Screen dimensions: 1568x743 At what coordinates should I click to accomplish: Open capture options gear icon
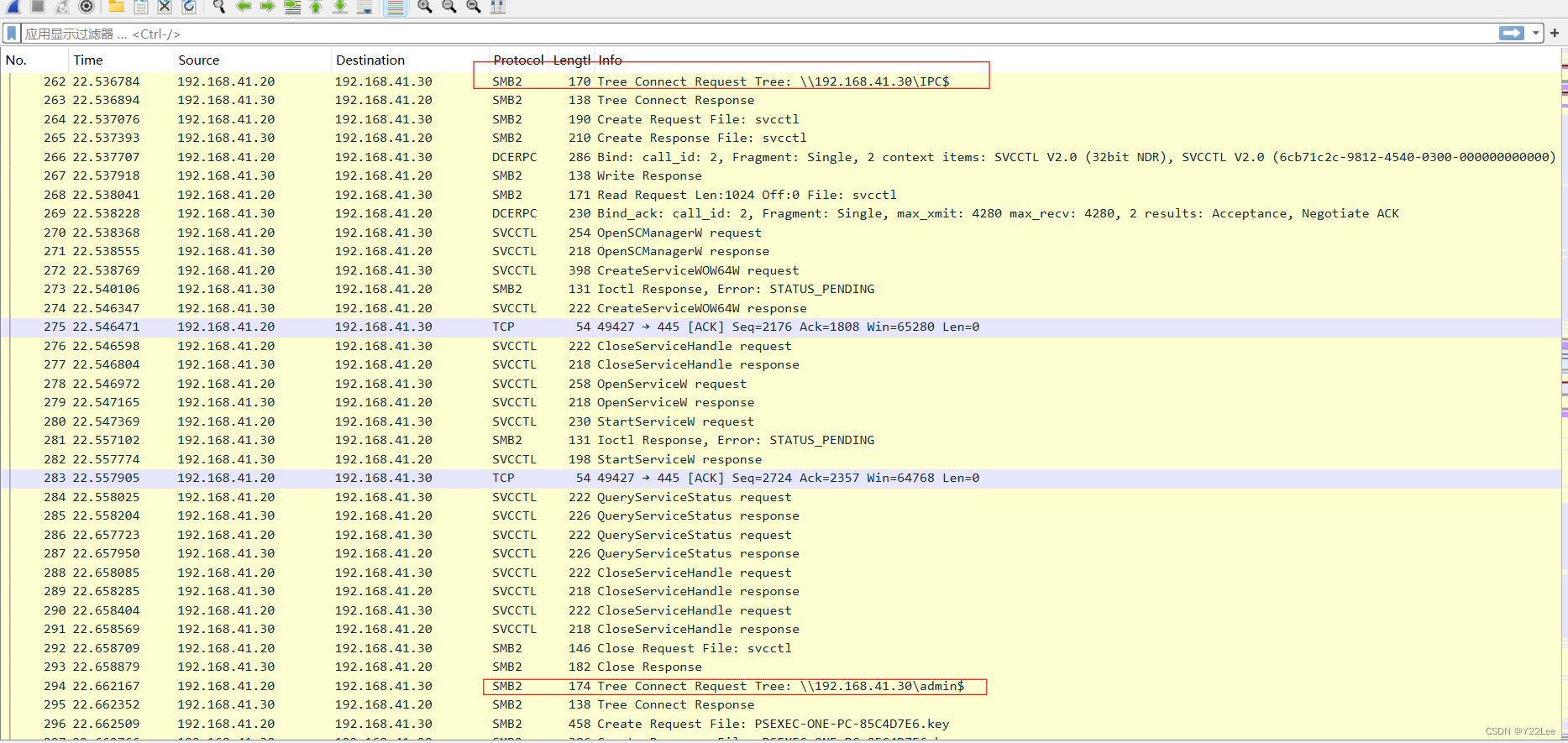pos(87,7)
